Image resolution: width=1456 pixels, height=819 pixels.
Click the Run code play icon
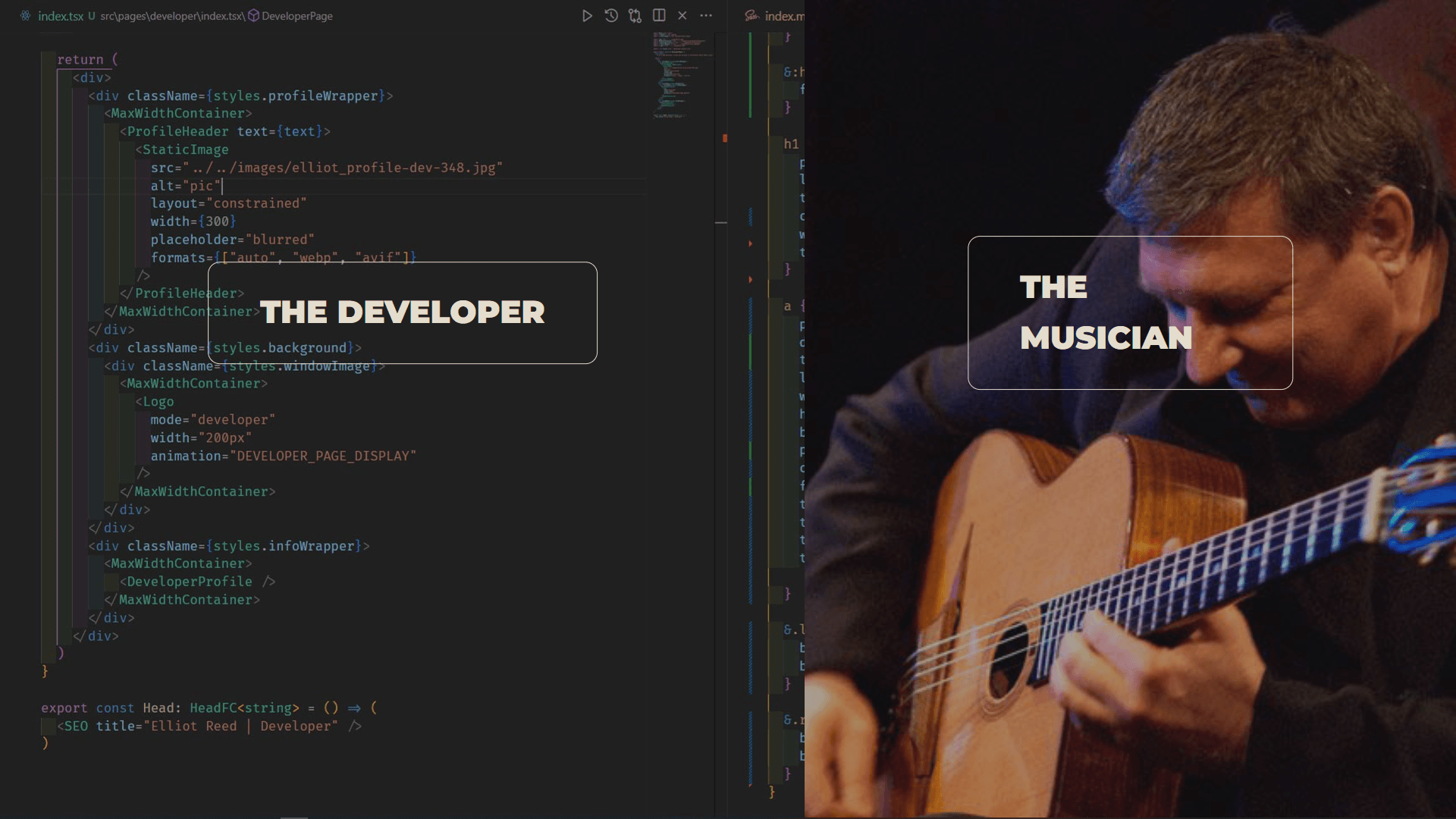[587, 15]
